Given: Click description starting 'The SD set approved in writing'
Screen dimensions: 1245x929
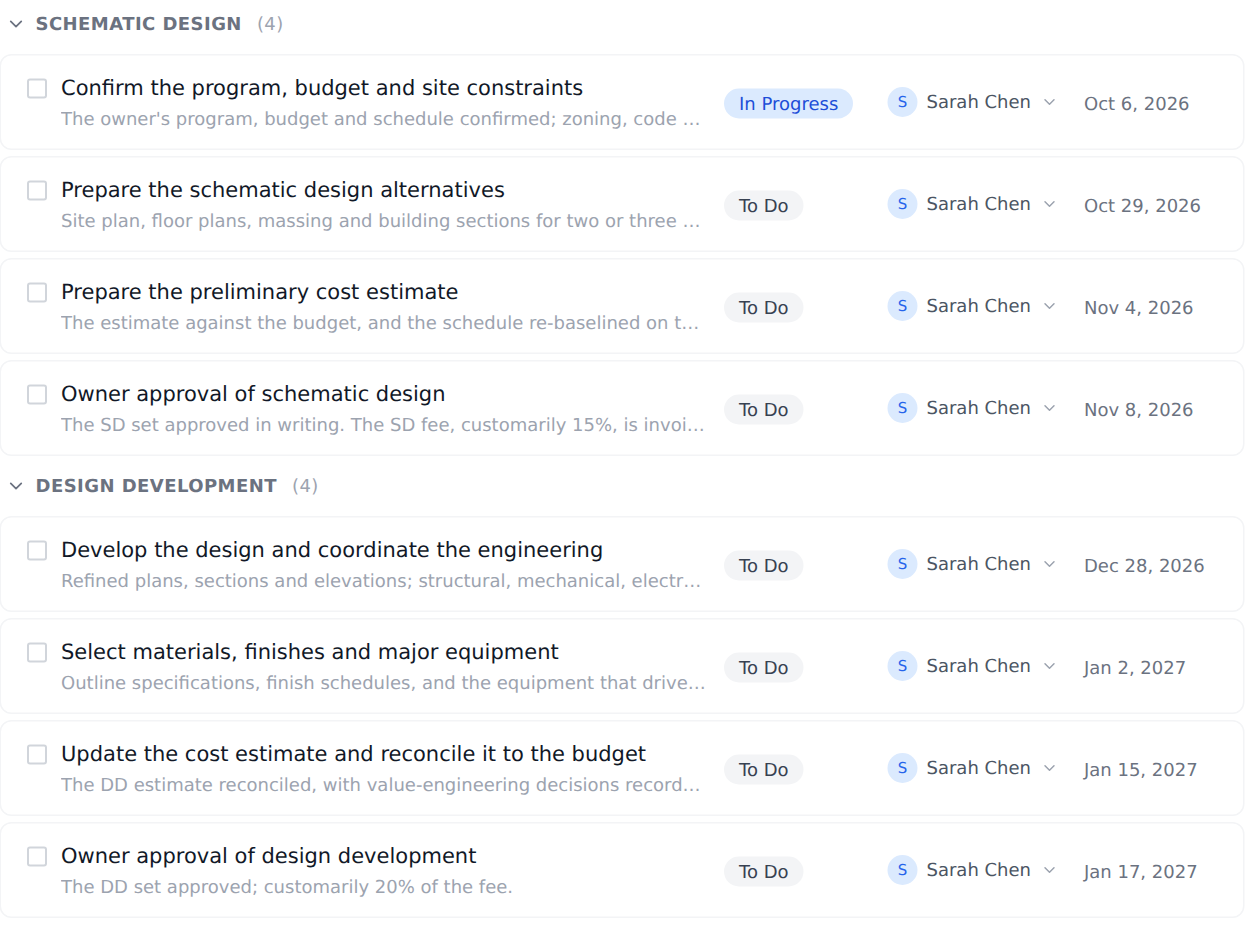Looking at the screenshot, I should point(383,425).
